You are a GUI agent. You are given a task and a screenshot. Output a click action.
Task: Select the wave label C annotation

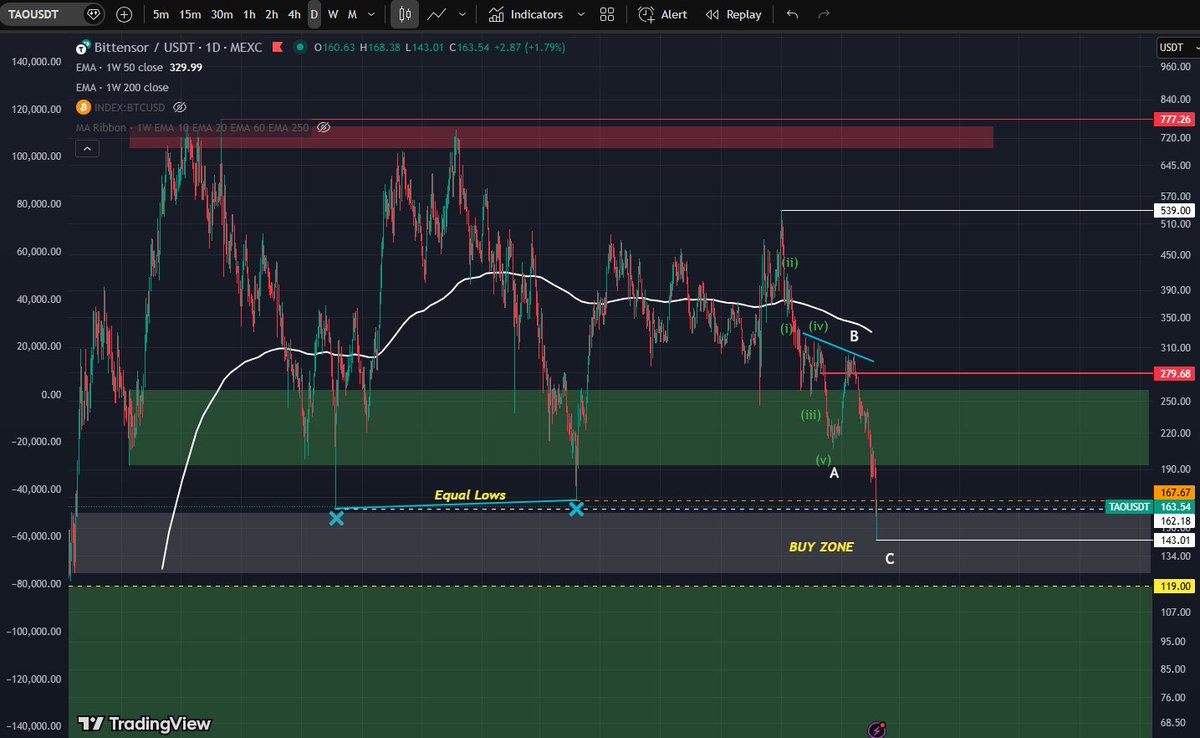point(890,558)
